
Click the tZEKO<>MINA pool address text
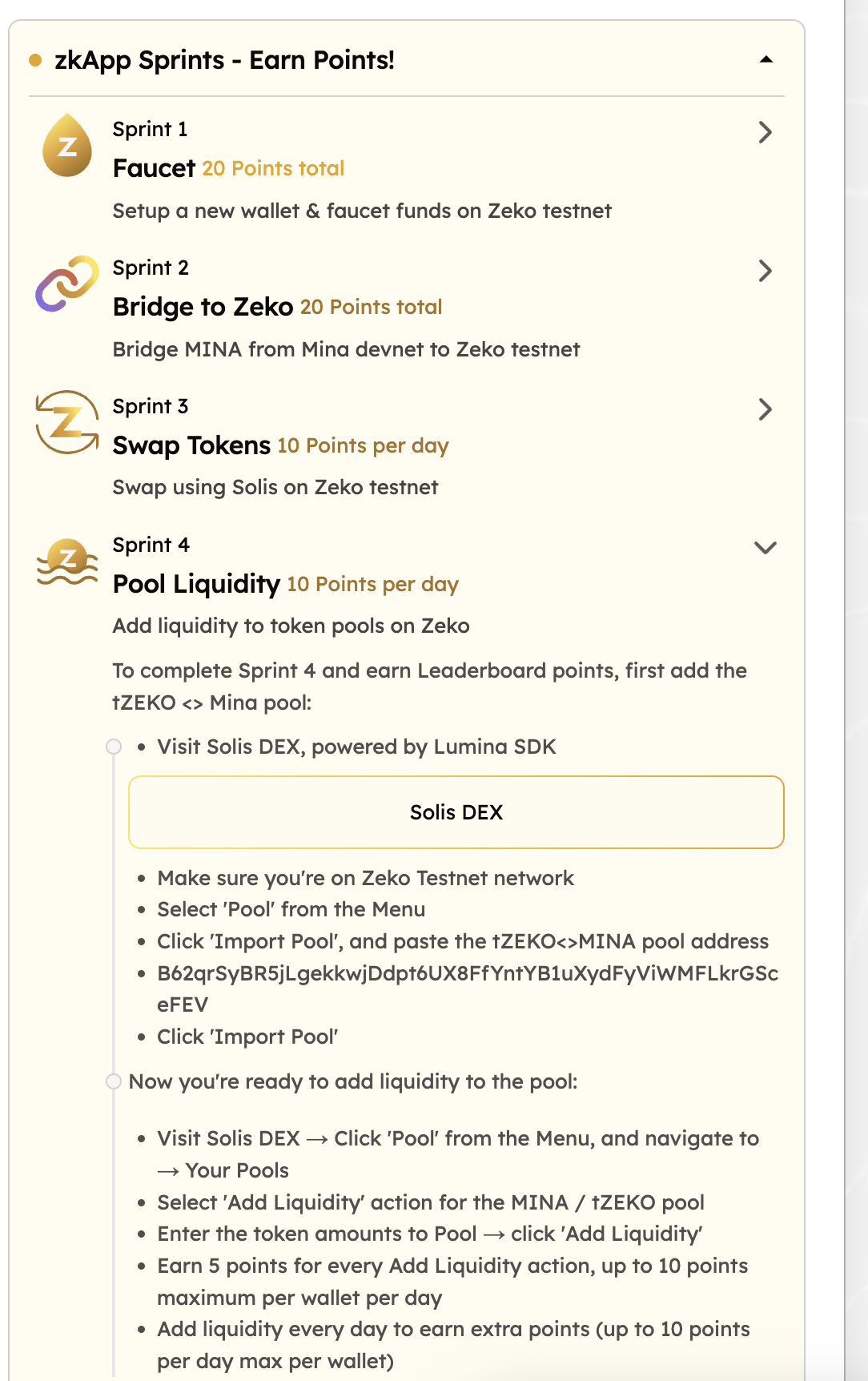coord(467,974)
